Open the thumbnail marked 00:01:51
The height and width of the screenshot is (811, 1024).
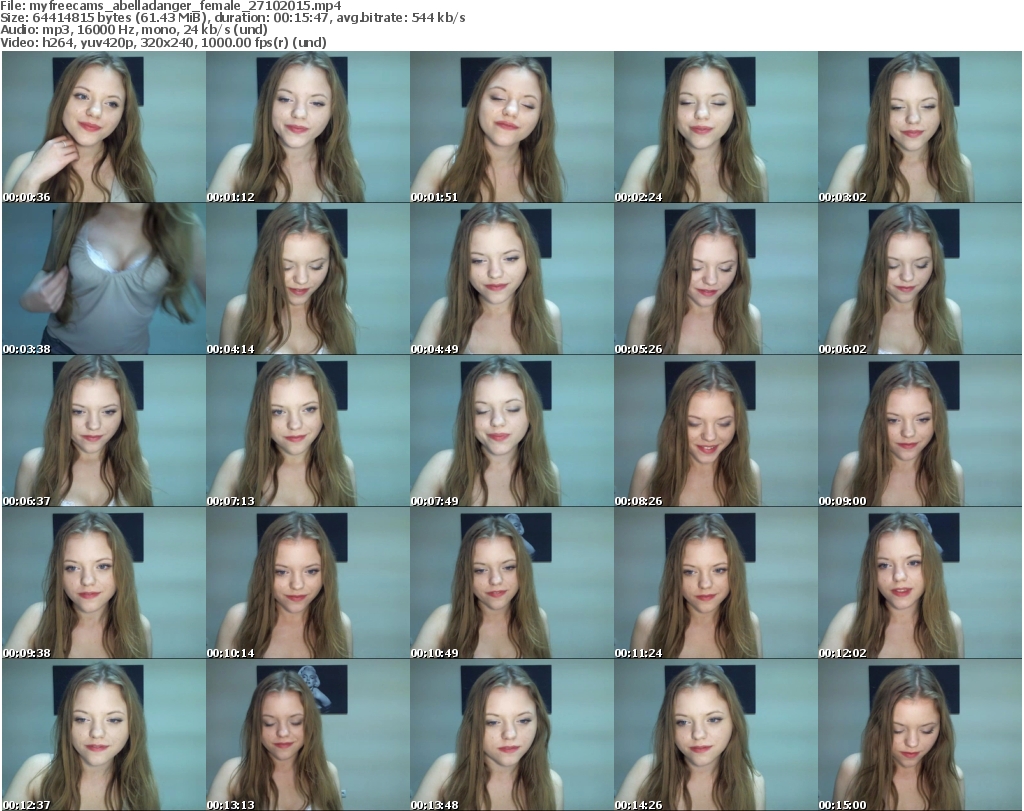click(511, 127)
